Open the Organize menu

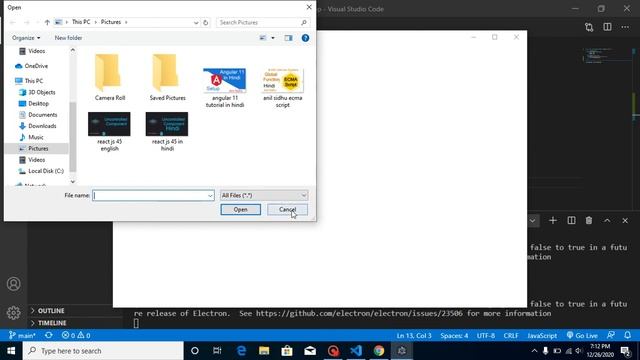26,38
